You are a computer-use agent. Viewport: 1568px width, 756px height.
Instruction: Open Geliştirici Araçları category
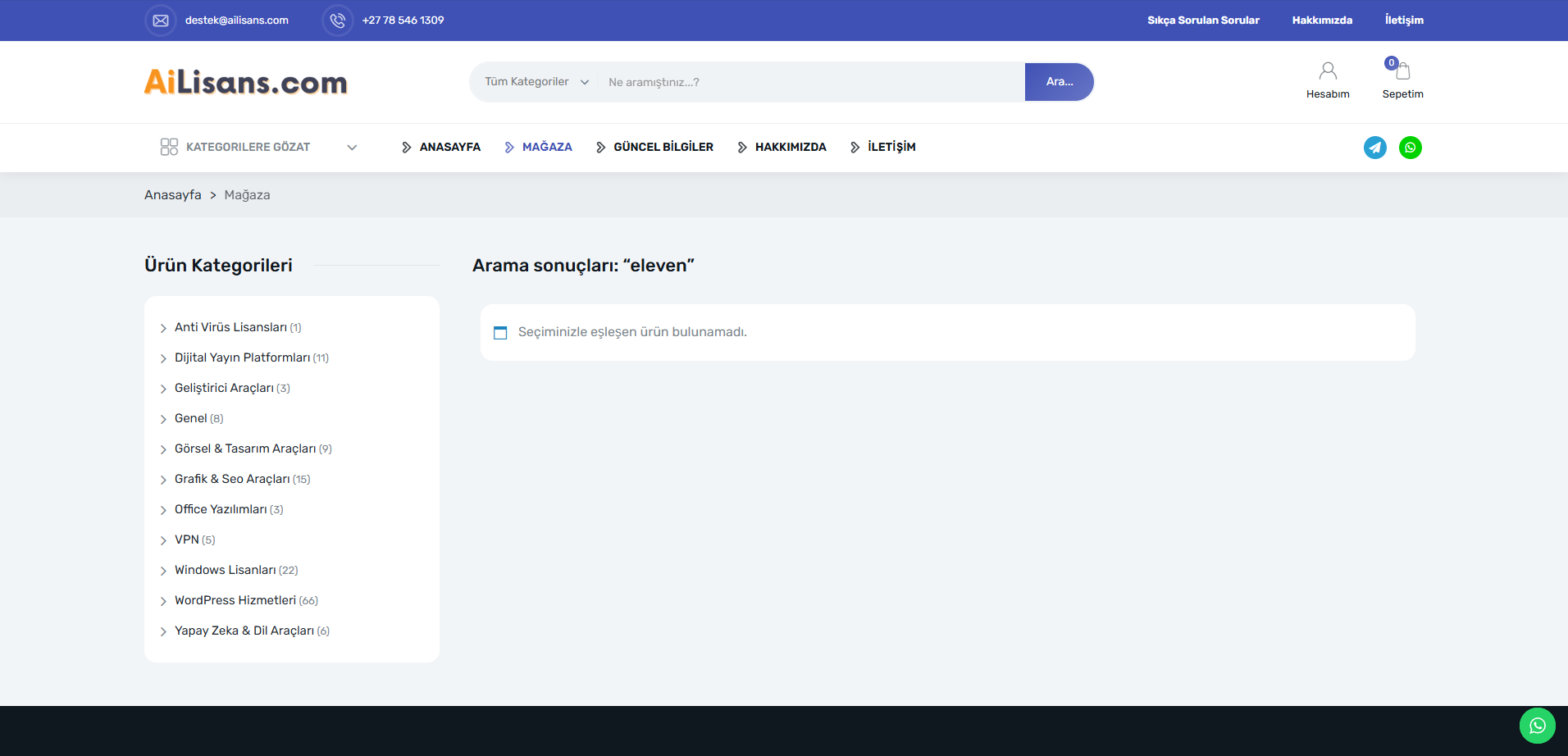(224, 388)
